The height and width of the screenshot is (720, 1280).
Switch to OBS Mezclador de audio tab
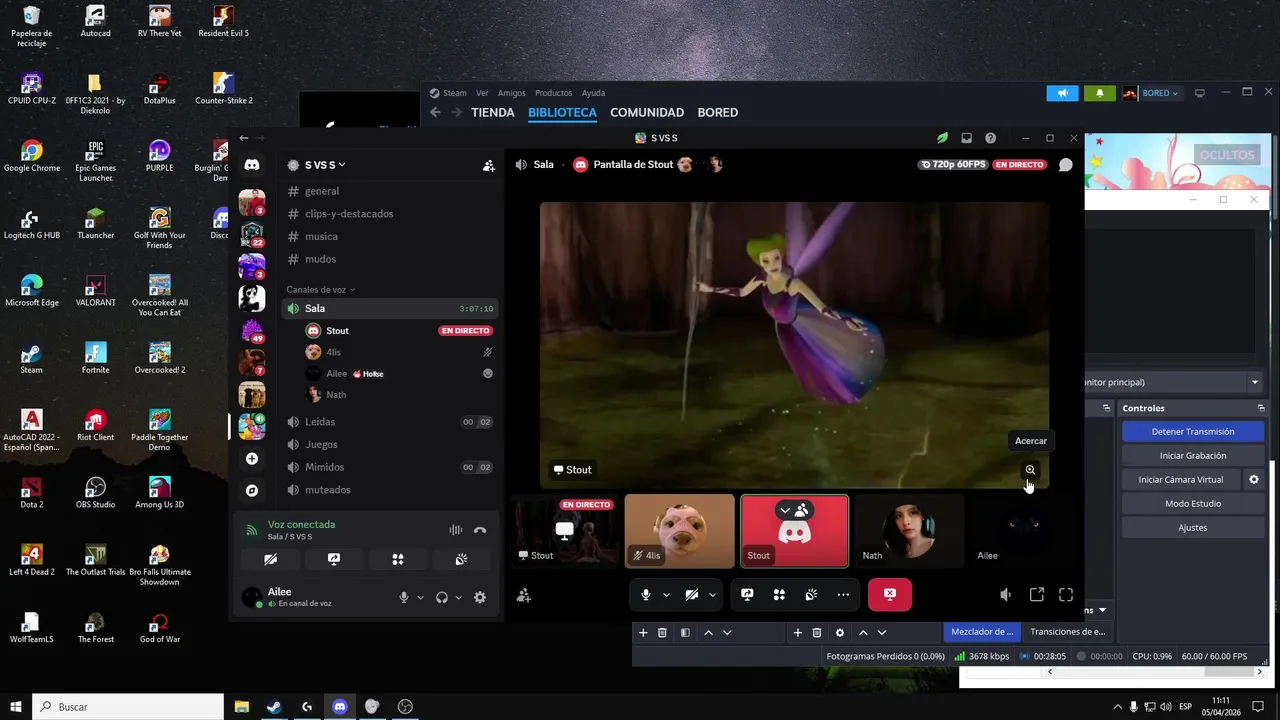click(x=982, y=632)
